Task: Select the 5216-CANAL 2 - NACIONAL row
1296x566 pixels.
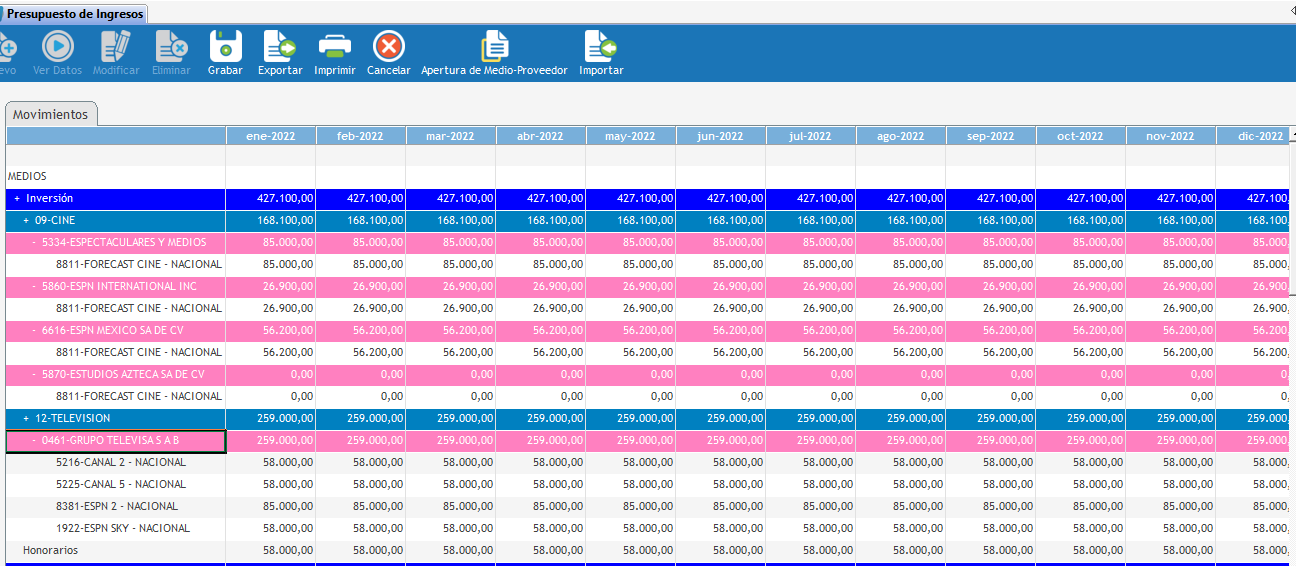Action: (x=121, y=462)
